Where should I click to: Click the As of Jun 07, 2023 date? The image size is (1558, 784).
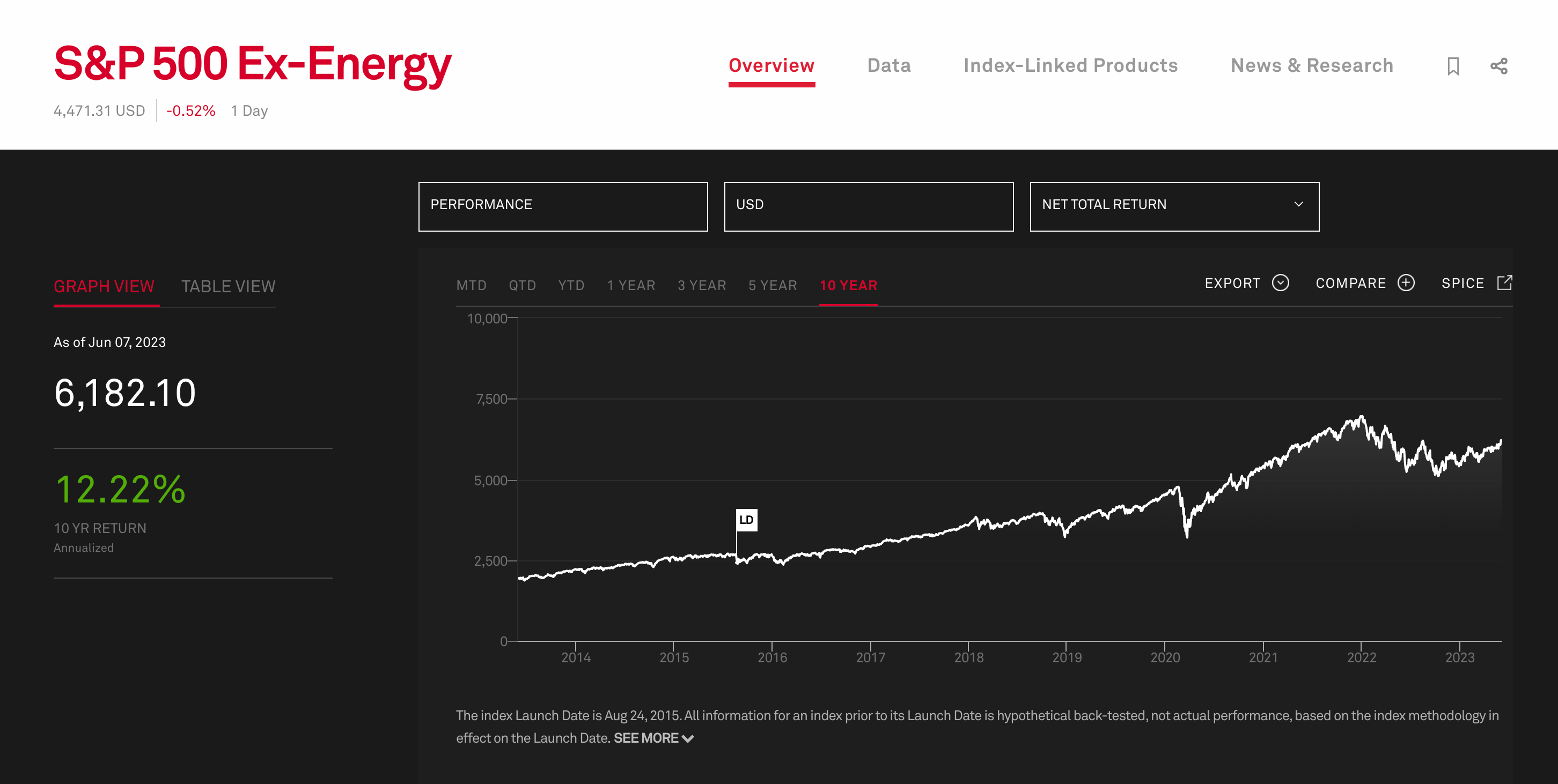tap(109, 342)
